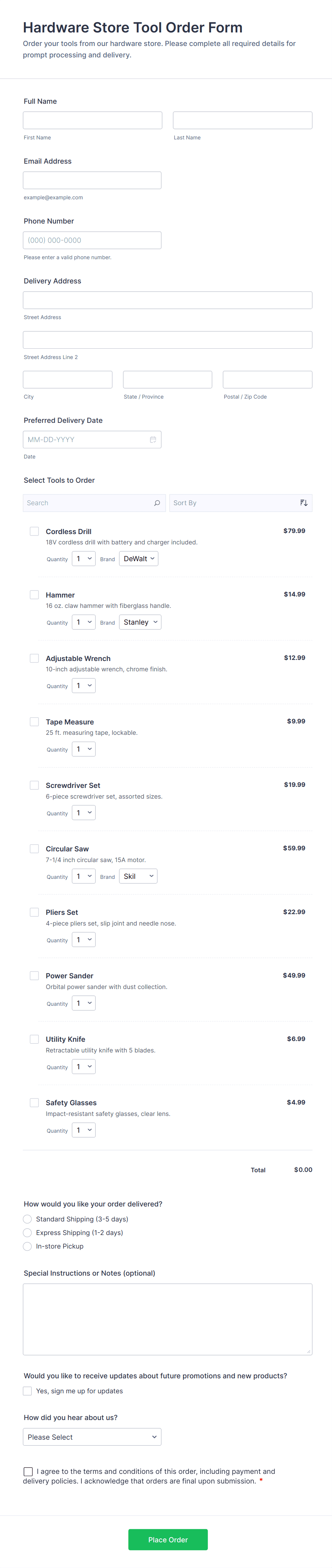The image size is (332, 1568).
Task: Open the How did you hear dropdown
Action: click(x=92, y=1437)
